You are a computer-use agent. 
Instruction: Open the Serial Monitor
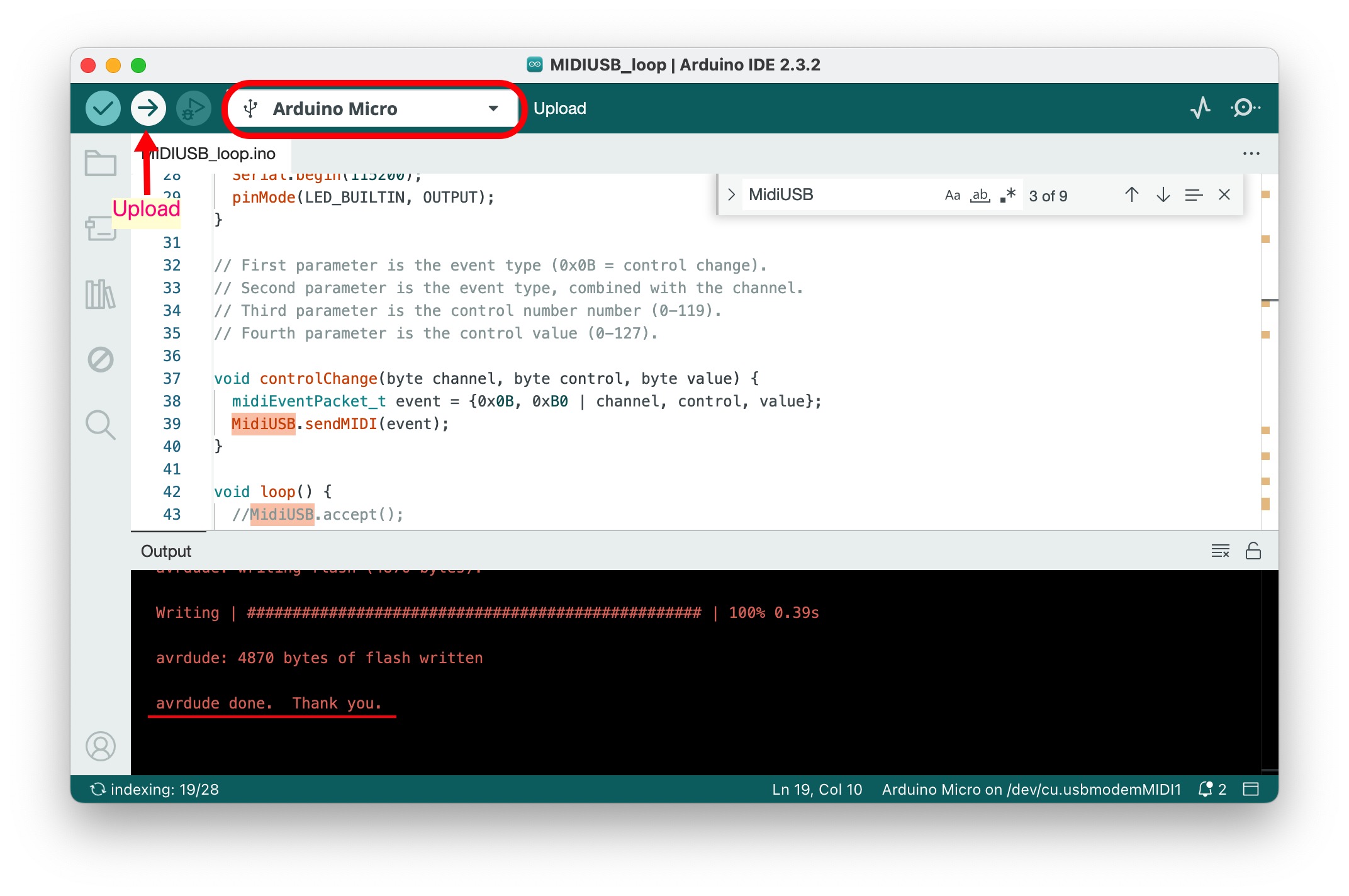point(1245,108)
